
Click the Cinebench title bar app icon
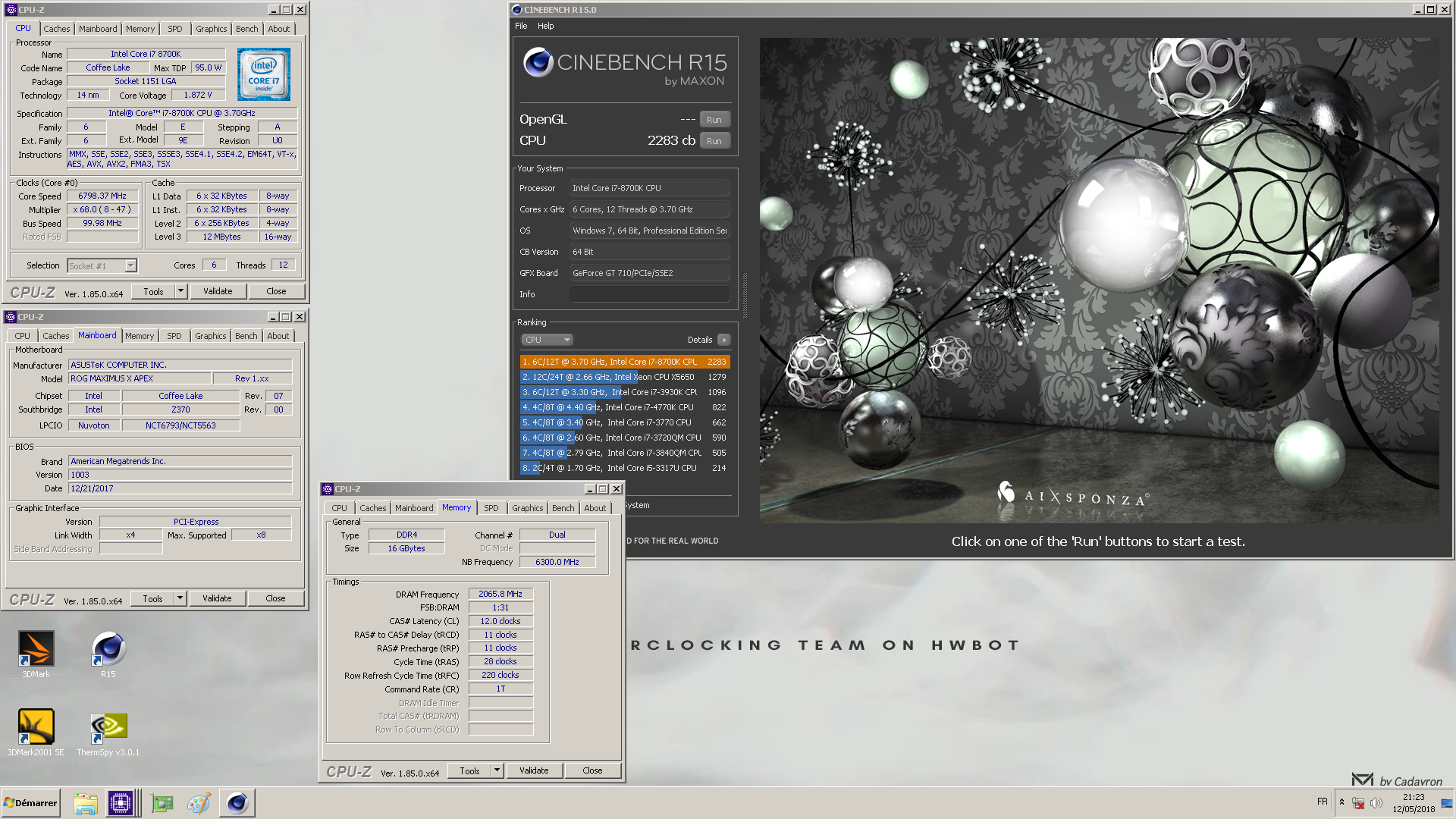(x=517, y=10)
